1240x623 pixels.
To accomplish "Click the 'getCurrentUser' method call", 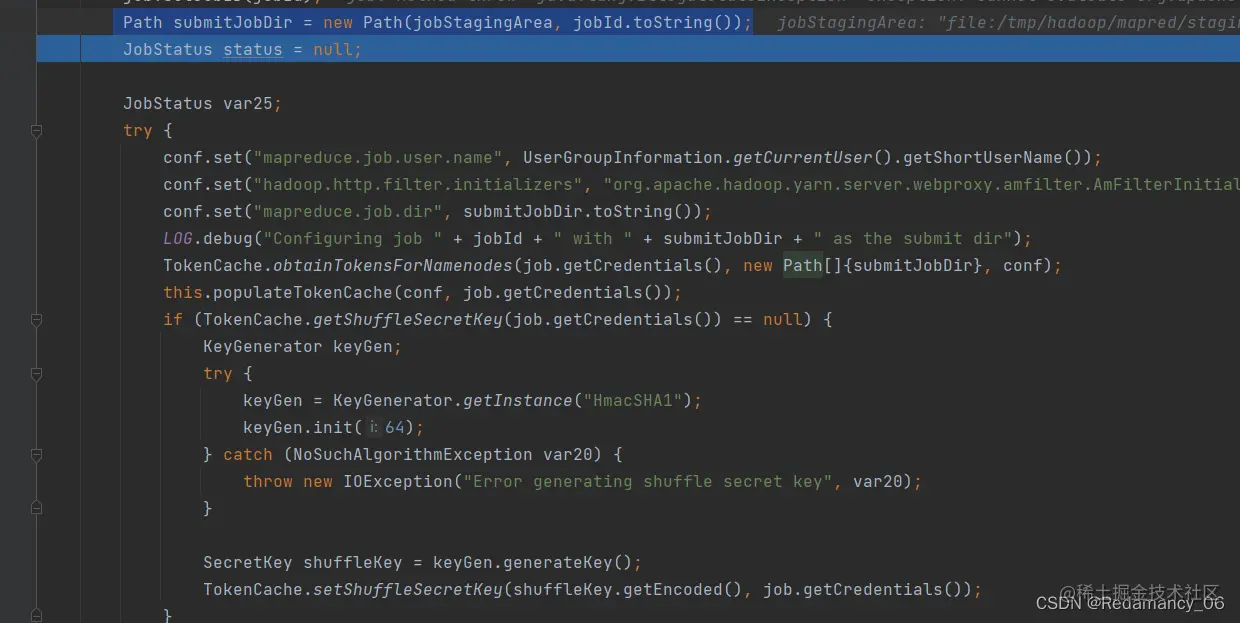I will pos(803,158).
